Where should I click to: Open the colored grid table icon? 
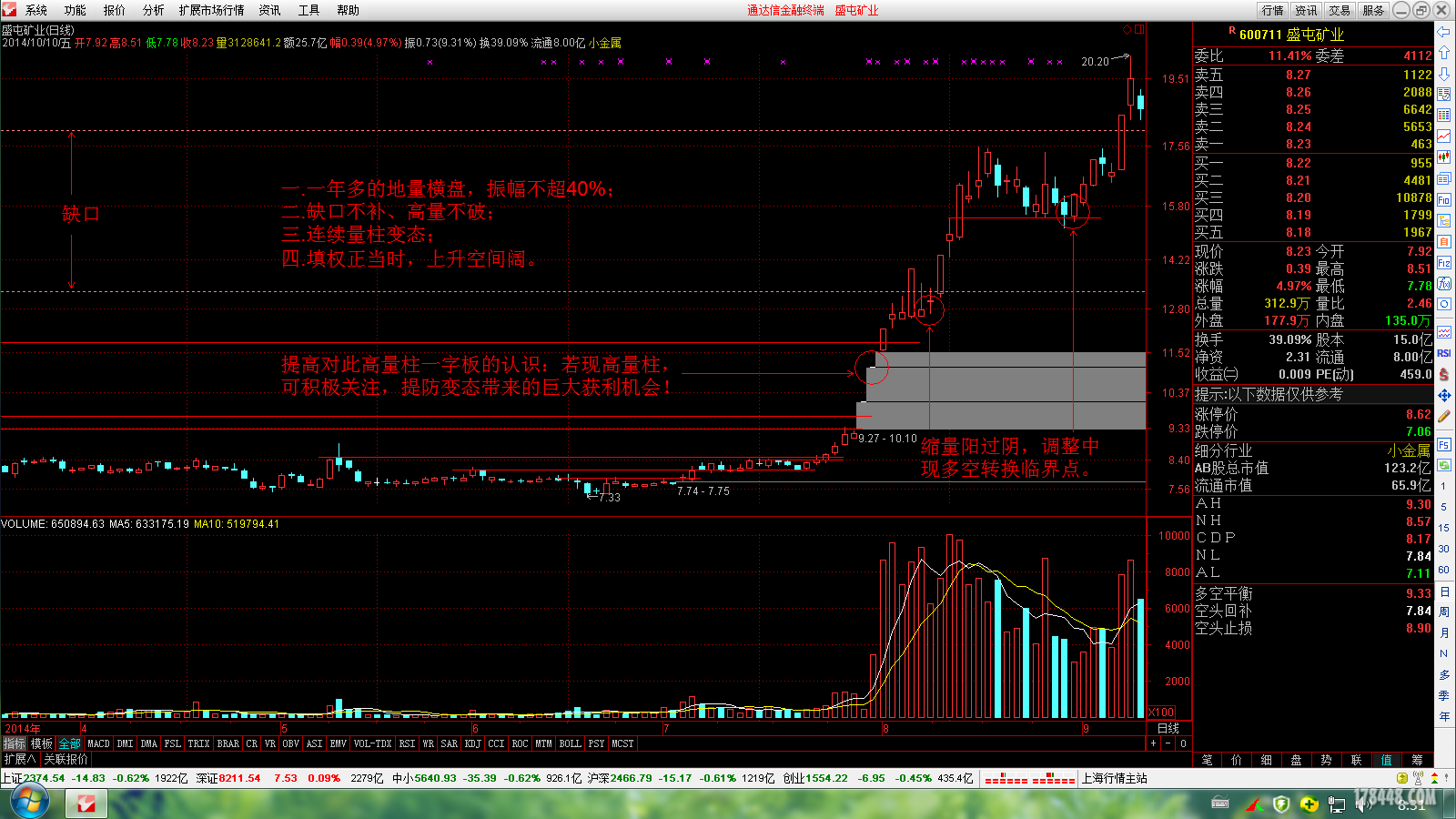pyautogui.click(x=1444, y=116)
